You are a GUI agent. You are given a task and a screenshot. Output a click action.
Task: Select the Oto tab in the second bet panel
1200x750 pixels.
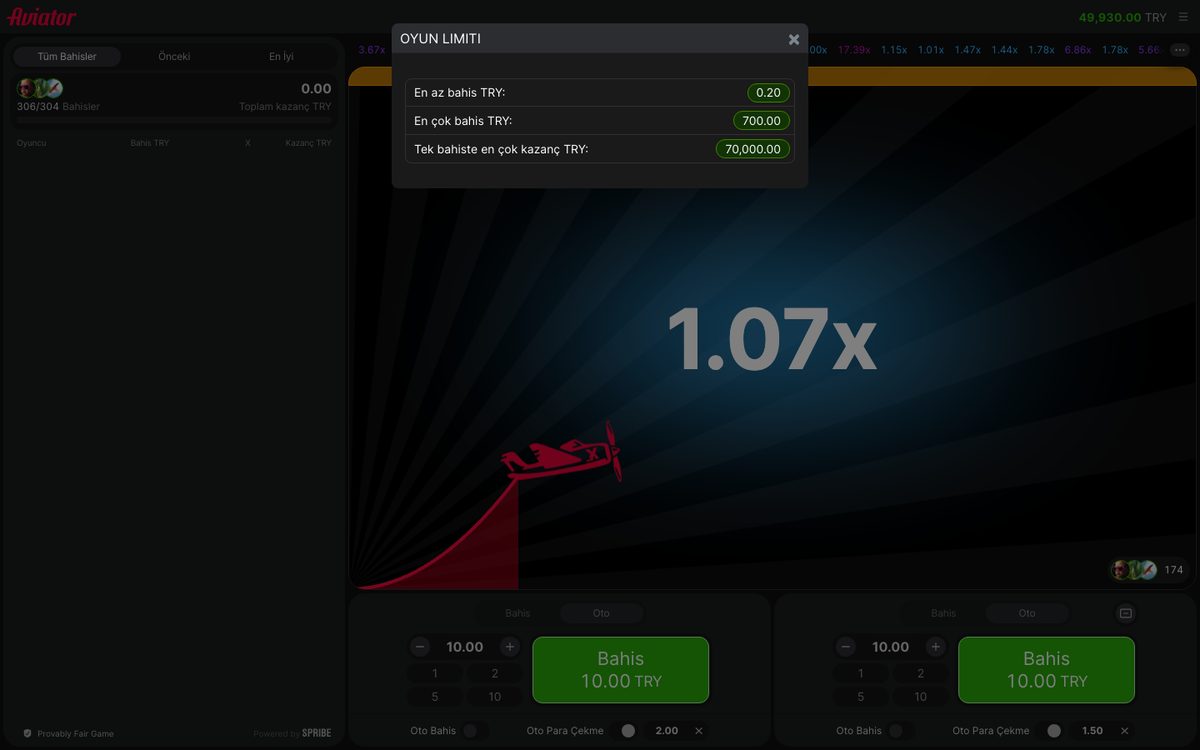click(x=1027, y=613)
